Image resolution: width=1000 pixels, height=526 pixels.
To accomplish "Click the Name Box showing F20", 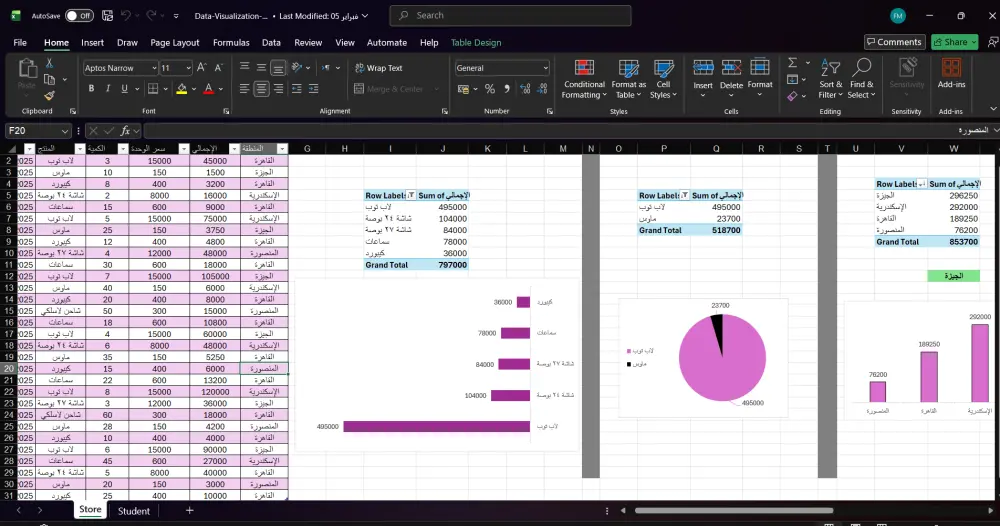I will point(38,131).
